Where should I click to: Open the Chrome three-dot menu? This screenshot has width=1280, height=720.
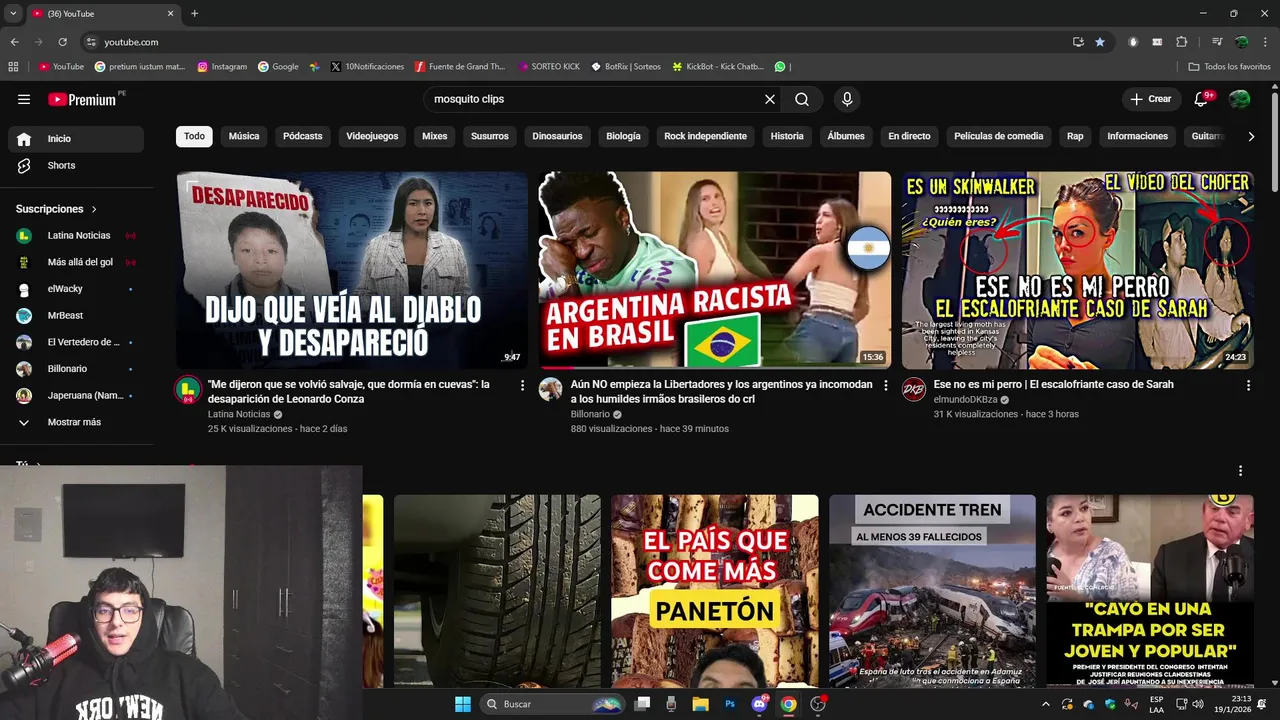(x=1265, y=42)
